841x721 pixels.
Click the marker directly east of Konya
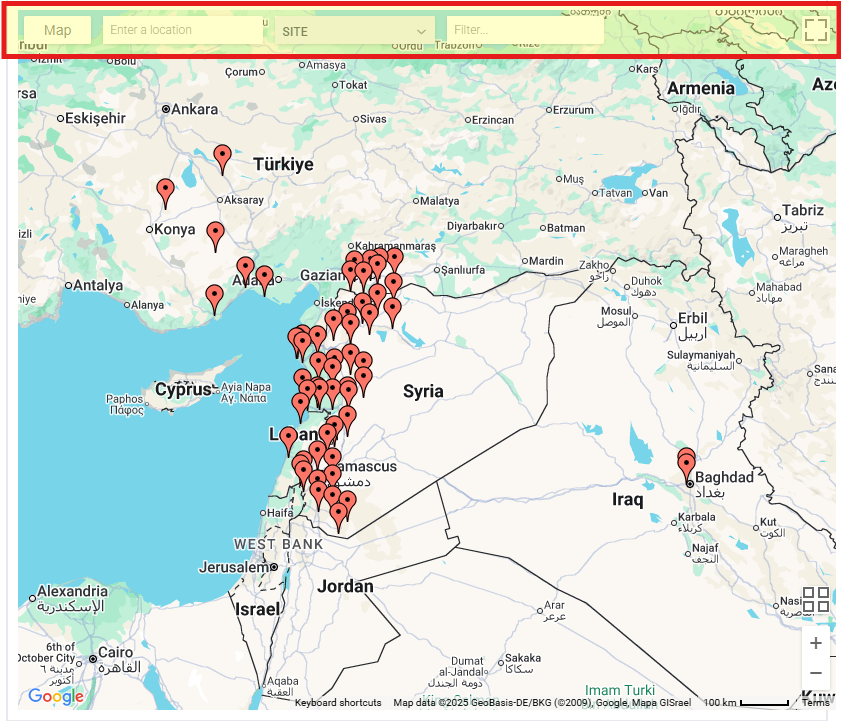[x=215, y=234]
